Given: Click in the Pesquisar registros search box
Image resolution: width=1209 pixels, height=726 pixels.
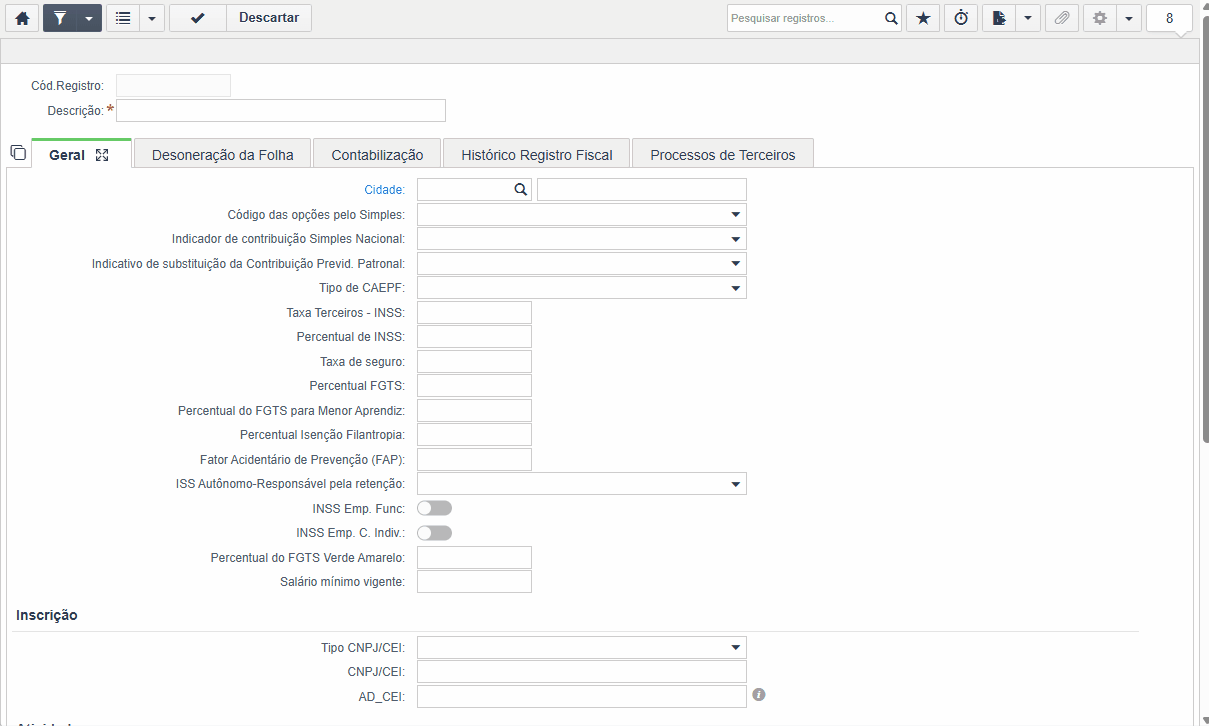Looking at the screenshot, I should [805, 18].
